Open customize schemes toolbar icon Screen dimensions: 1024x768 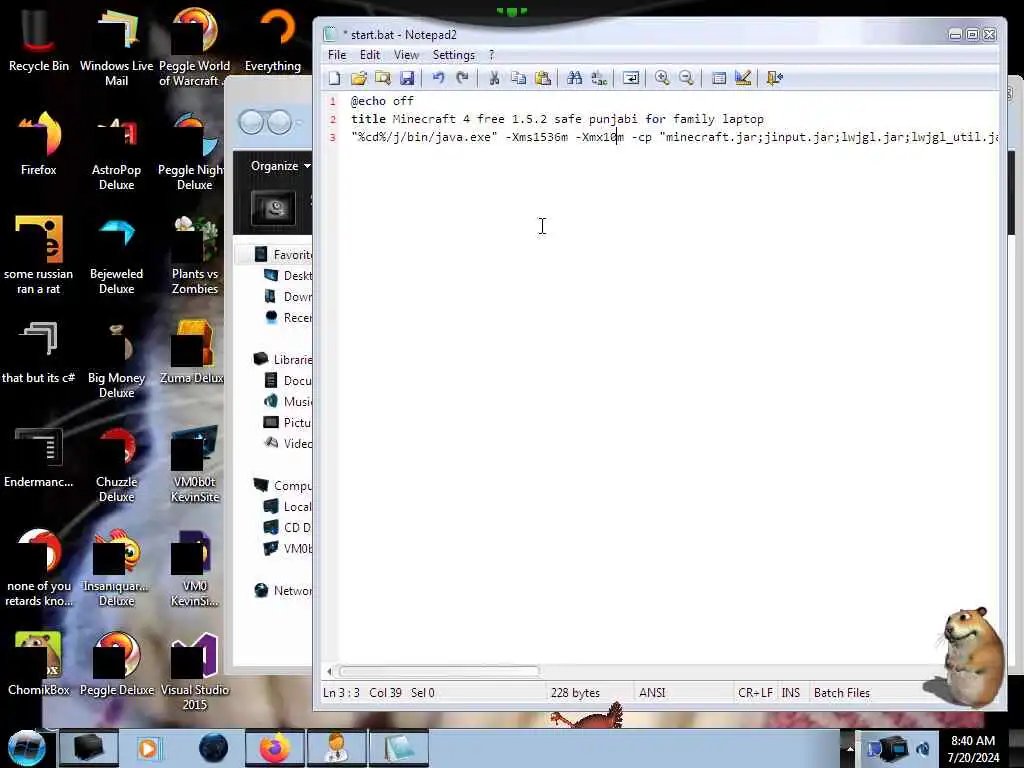(743, 78)
